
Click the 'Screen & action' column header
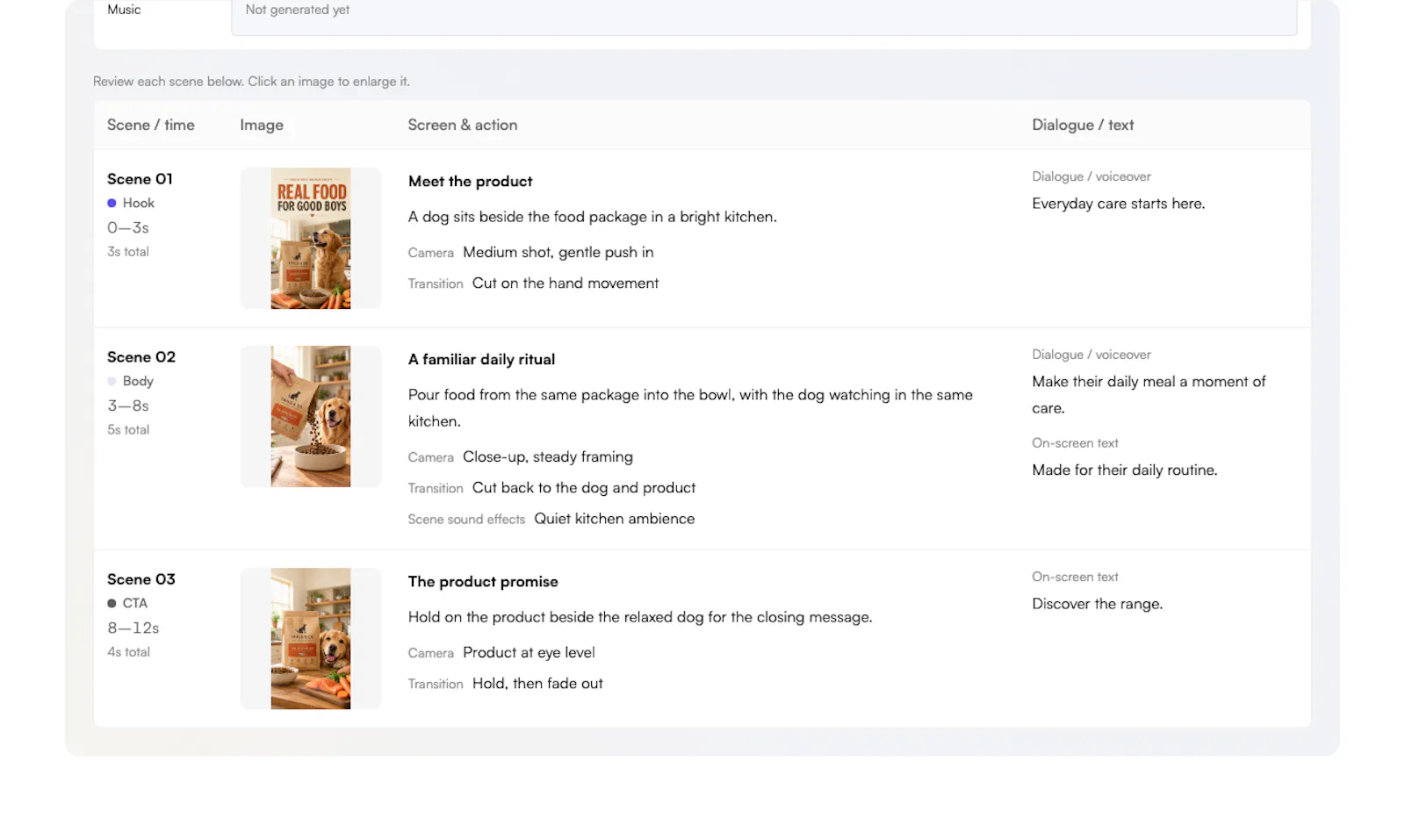(x=463, y=126)
